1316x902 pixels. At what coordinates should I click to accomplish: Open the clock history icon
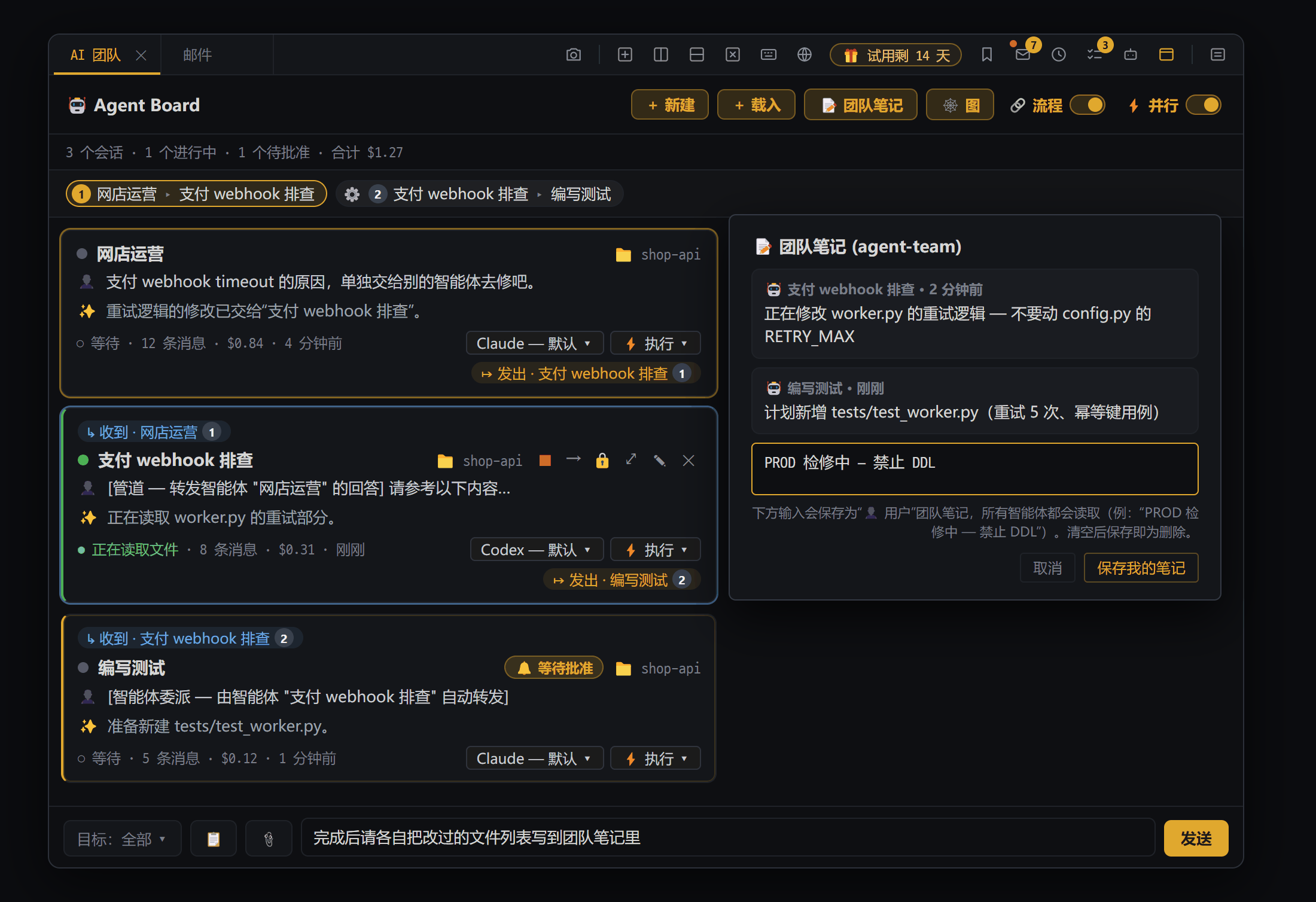click(1058, 55)
